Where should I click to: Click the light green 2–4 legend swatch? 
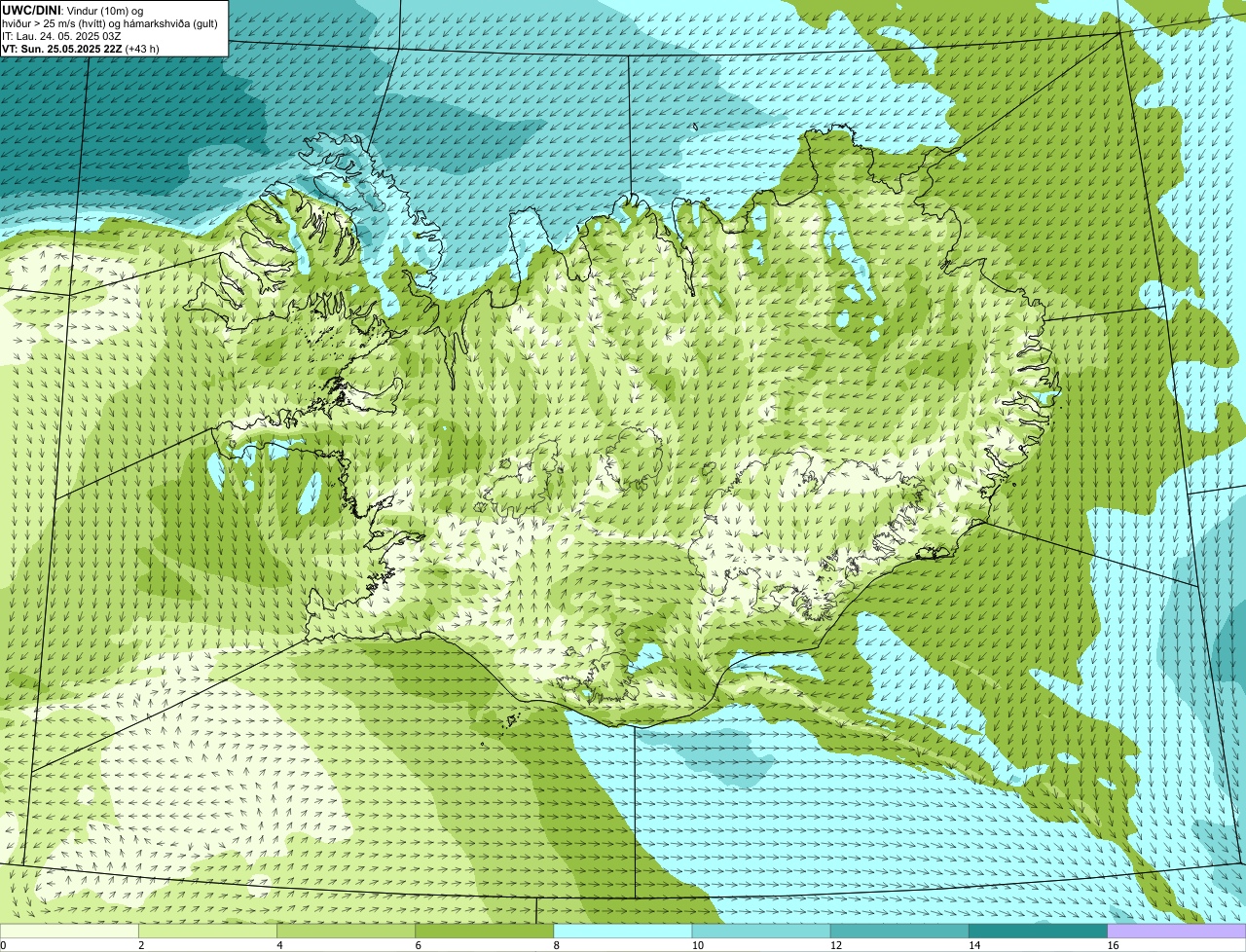207,931
